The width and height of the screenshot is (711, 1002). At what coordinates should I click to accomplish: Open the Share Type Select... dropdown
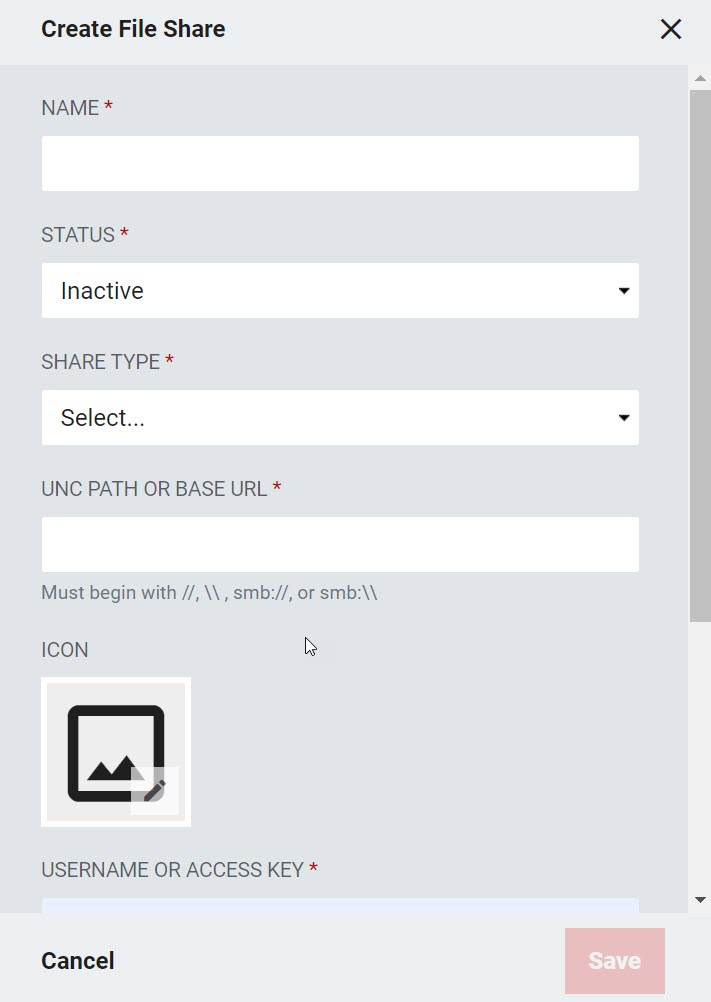point(340,418)
